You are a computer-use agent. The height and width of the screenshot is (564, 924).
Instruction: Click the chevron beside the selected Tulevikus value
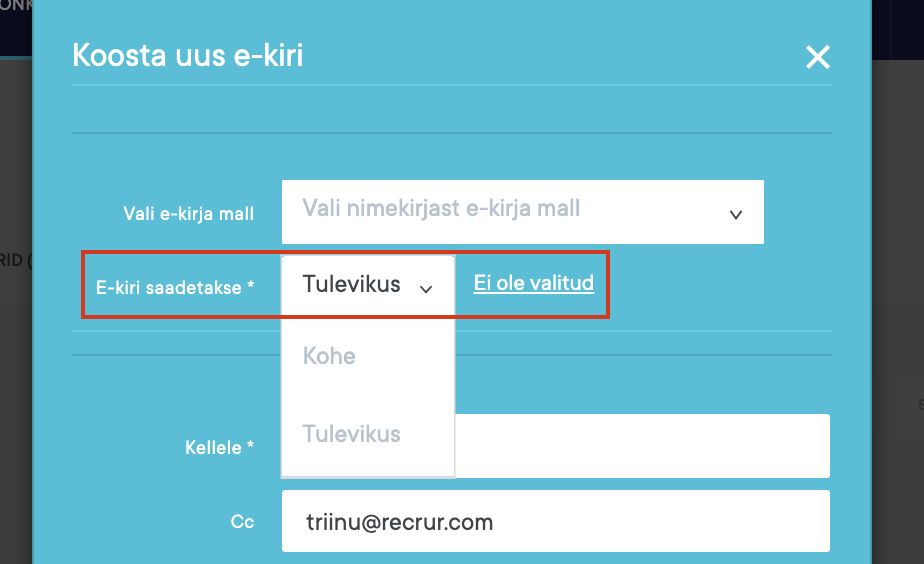(x=426, y=288)
